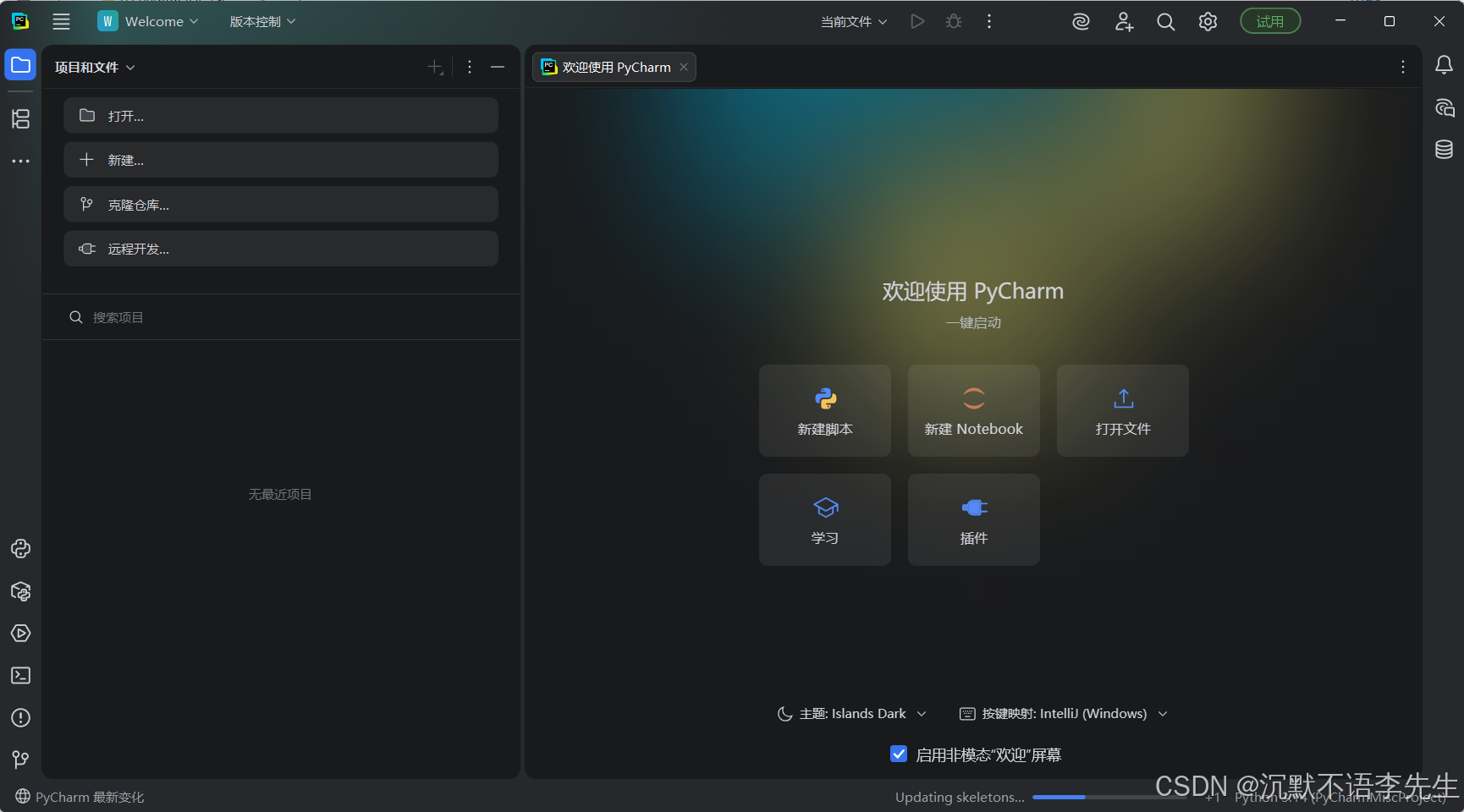
Task: Click the Run button in the toolbar
Action: click(x=917, y=21)
